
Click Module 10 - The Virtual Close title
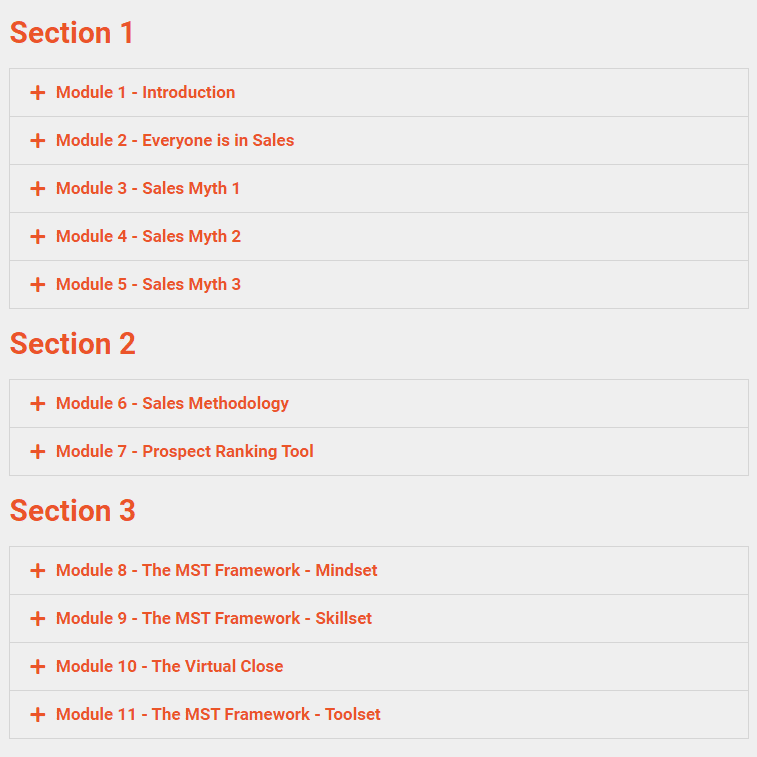169,667
